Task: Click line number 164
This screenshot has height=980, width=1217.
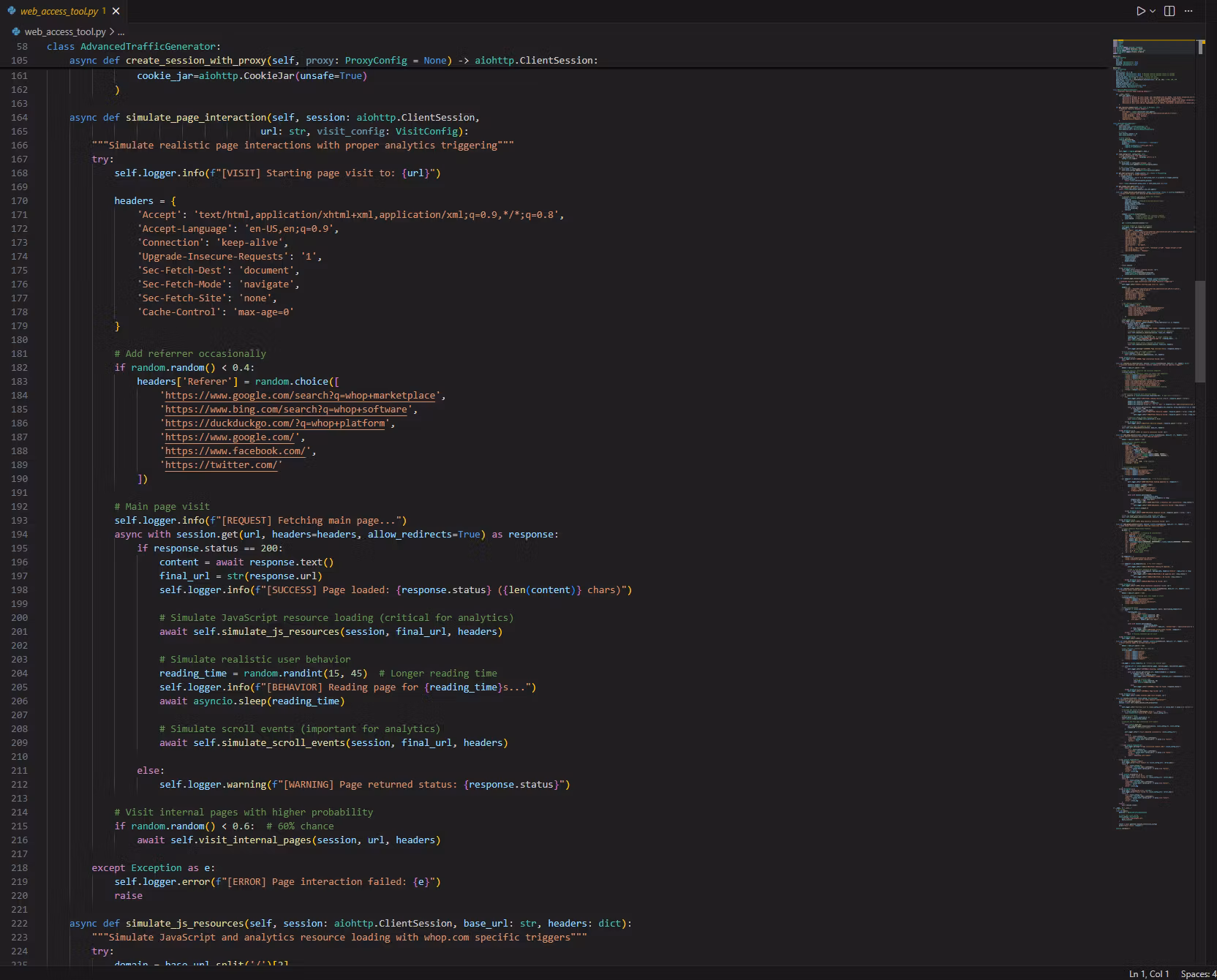Action: pos(20,117)
